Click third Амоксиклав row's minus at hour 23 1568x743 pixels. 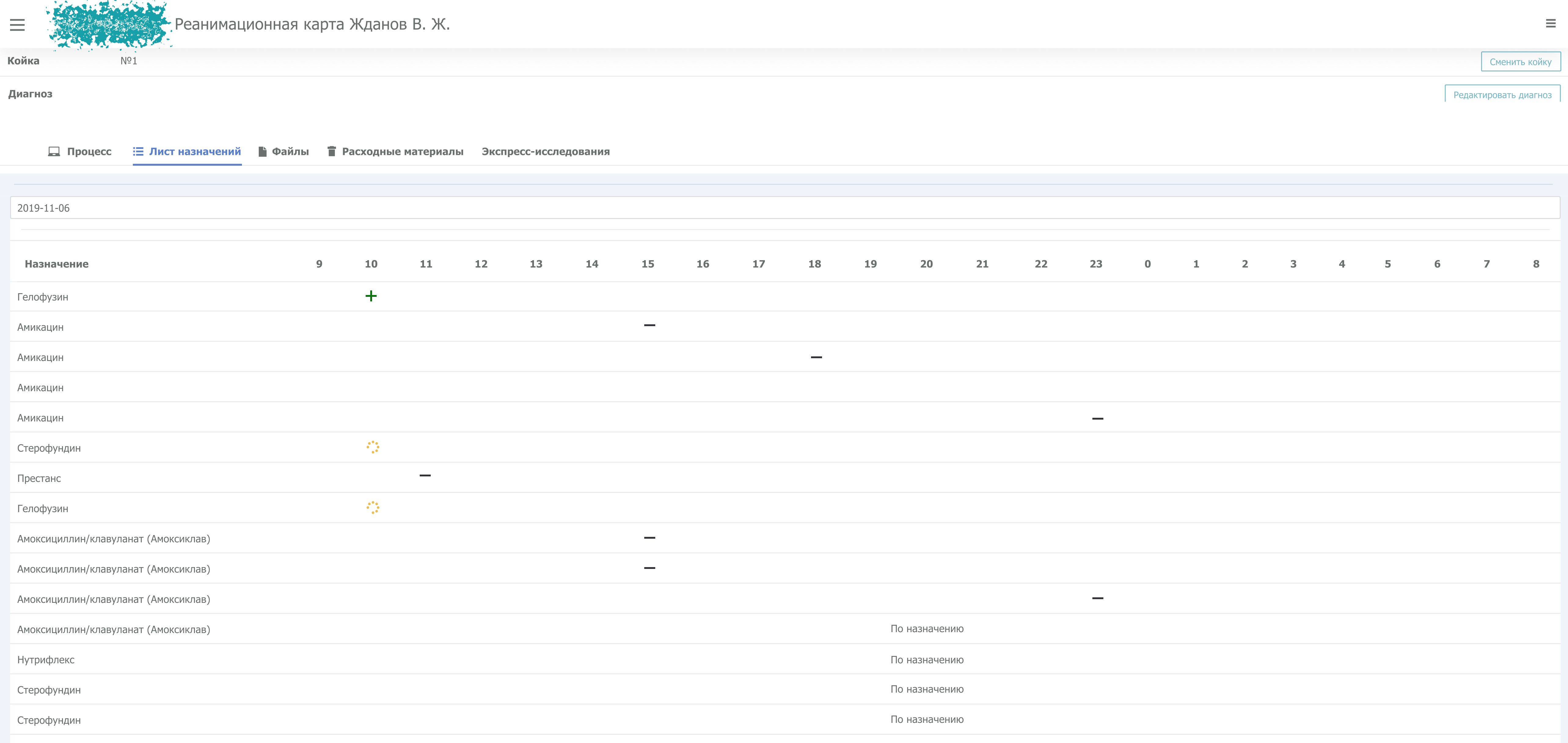[1098, 598]
